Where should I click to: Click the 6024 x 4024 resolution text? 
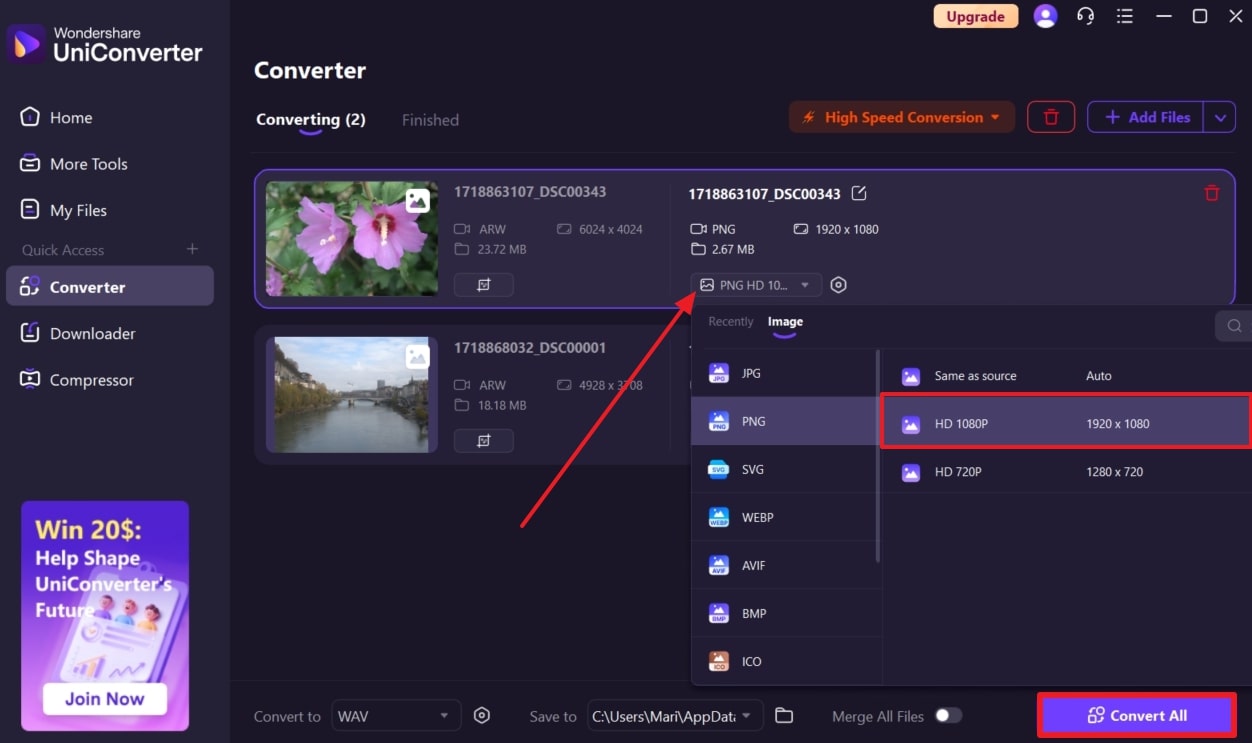coord(611,229)
